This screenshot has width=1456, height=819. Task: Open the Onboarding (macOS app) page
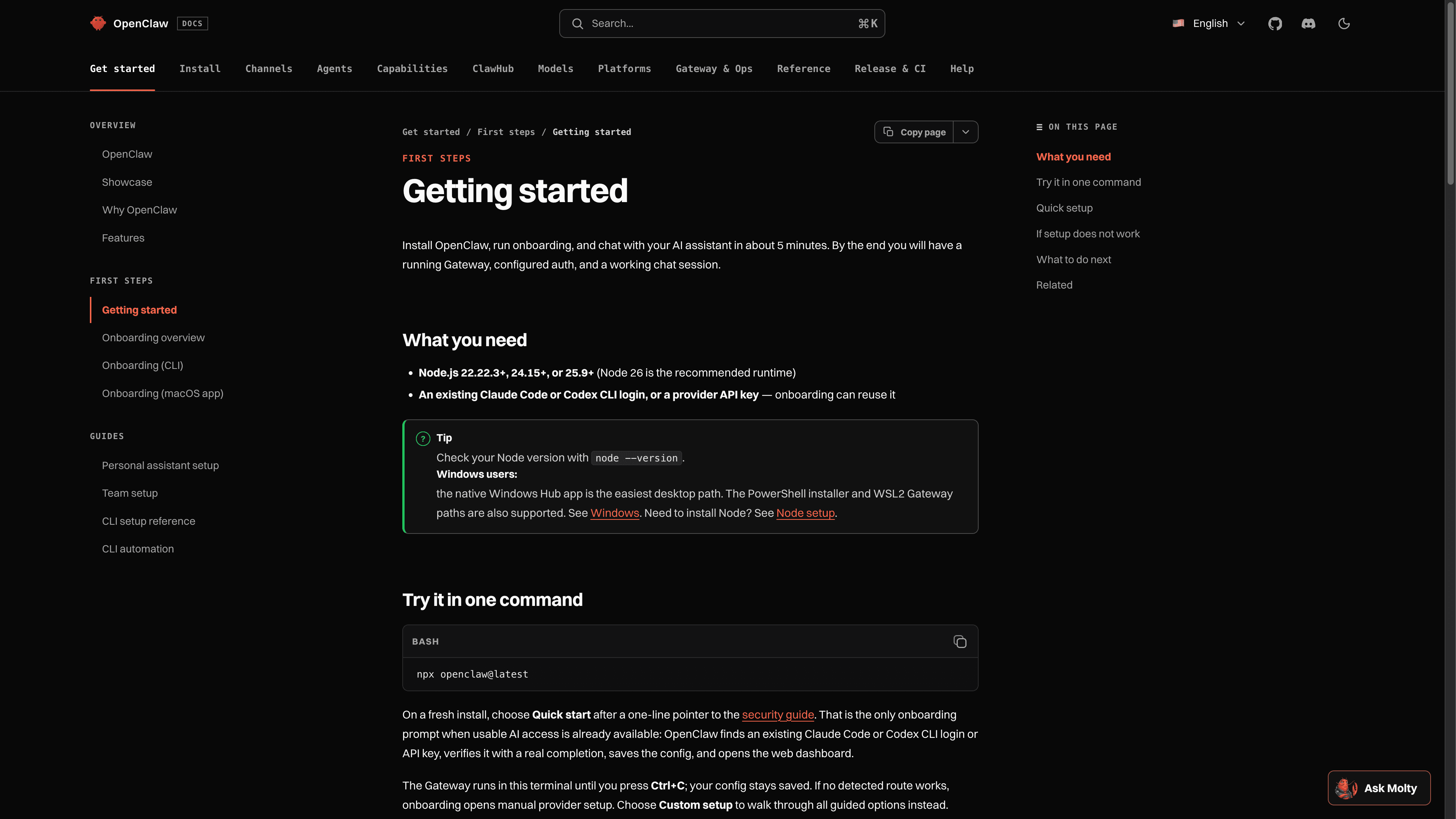coord(162,394)
